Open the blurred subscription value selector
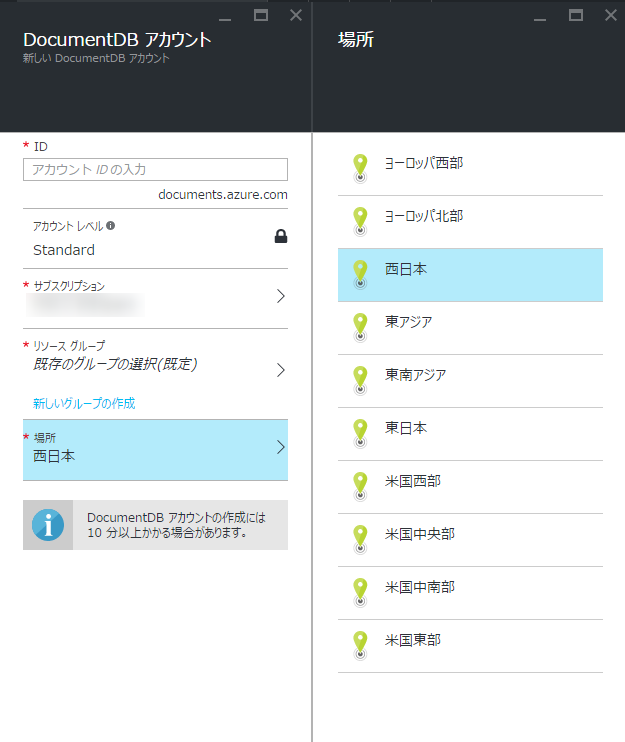The image size is (625, 742). tap(85, 305)
